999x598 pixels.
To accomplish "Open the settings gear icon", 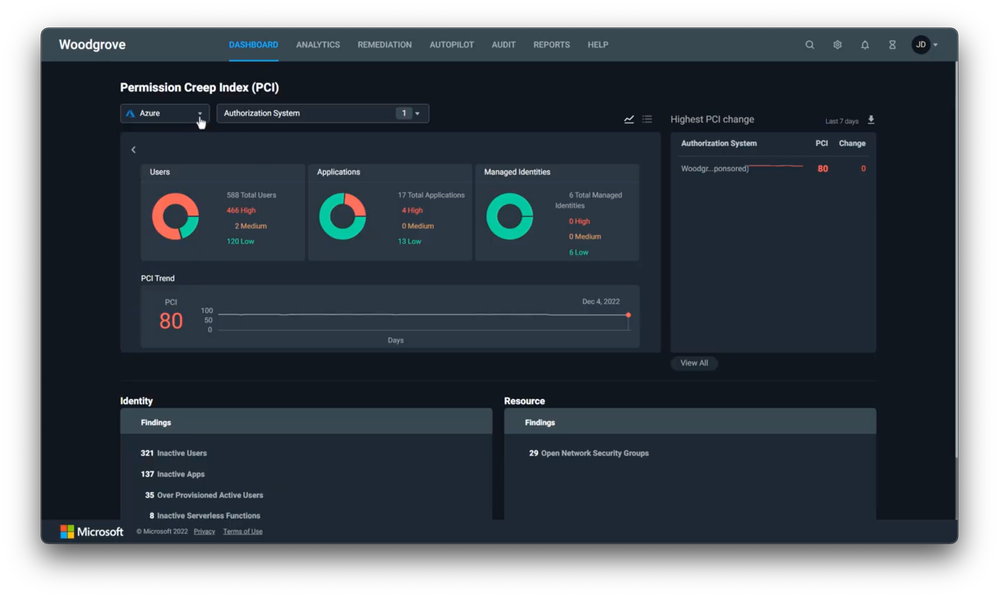I will (837, 45).
